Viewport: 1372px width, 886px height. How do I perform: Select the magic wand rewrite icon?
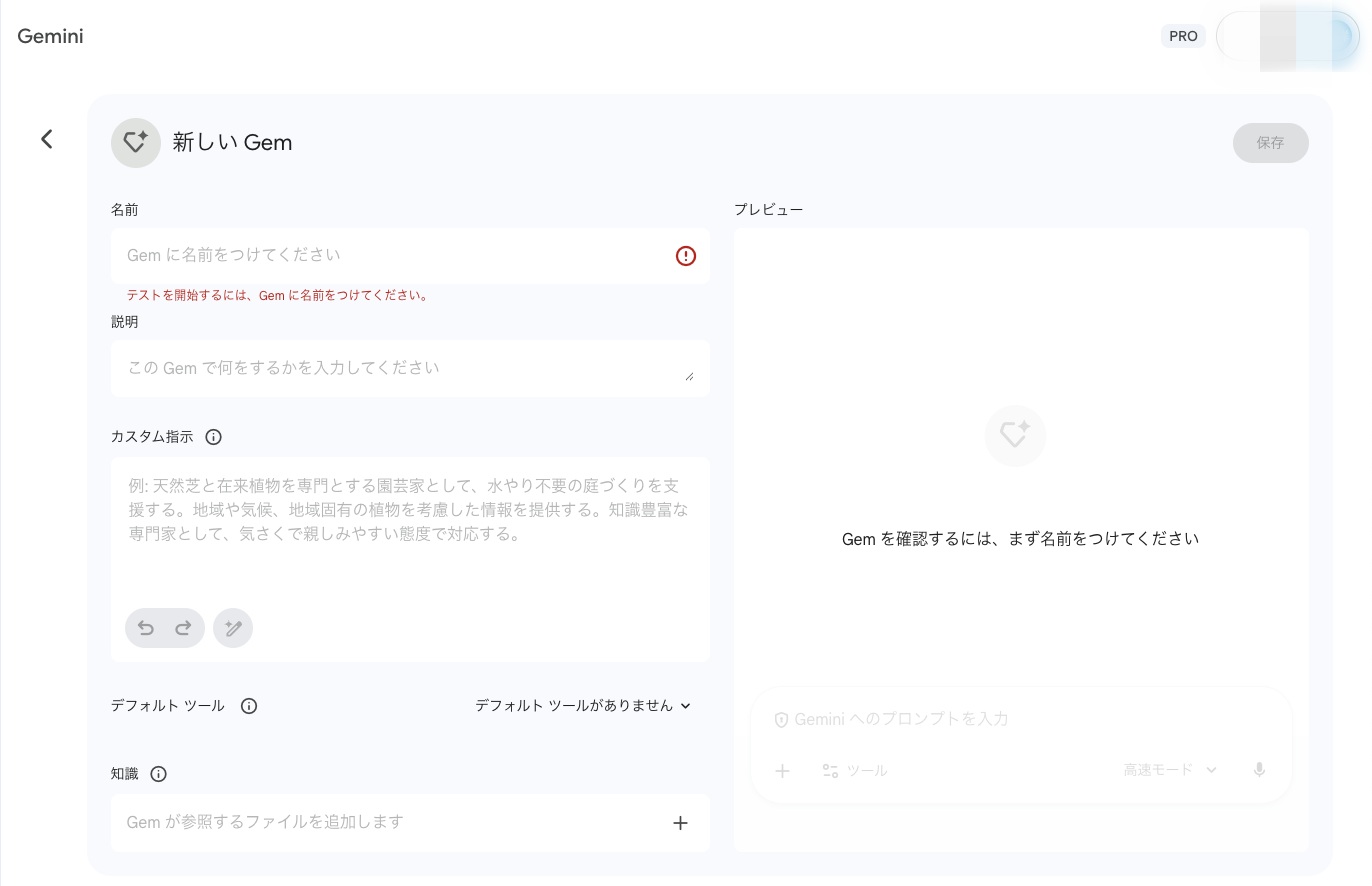pyautogui.click(x=233, y=628)
